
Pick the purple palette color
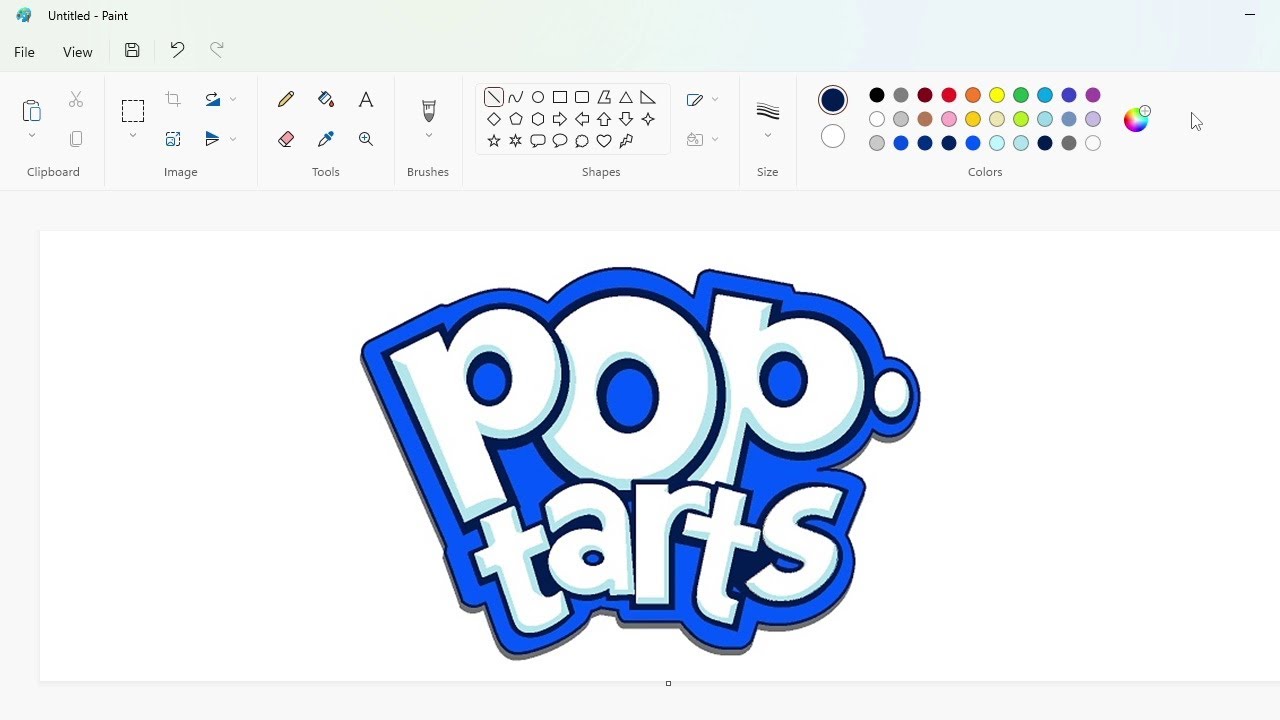pyautogui.click(x=1093, y=95)
